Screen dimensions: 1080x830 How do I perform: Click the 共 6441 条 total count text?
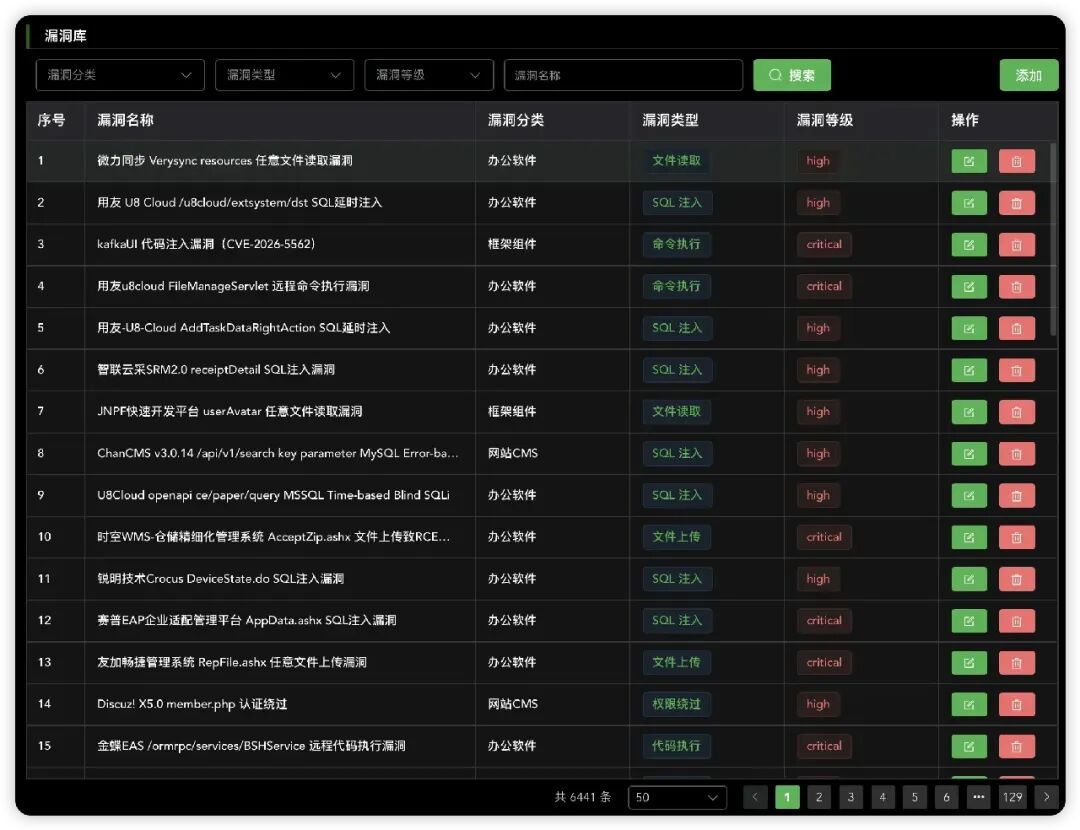pyautogui.click(x=583, y=797)
